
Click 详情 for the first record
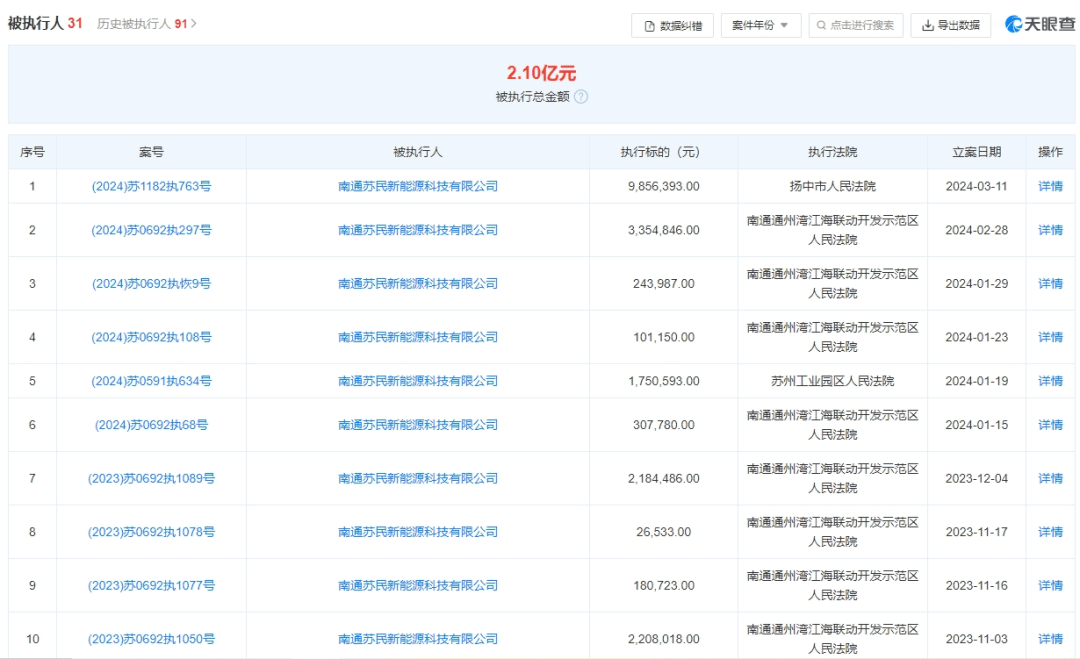pyautogui.click(x=1050, y=186)
